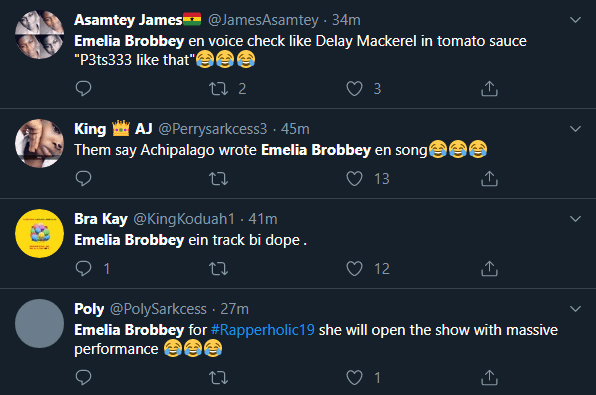The image size is (596, 395).
Task: Share Bra Kay's track tweet
Action: [489, 268]
